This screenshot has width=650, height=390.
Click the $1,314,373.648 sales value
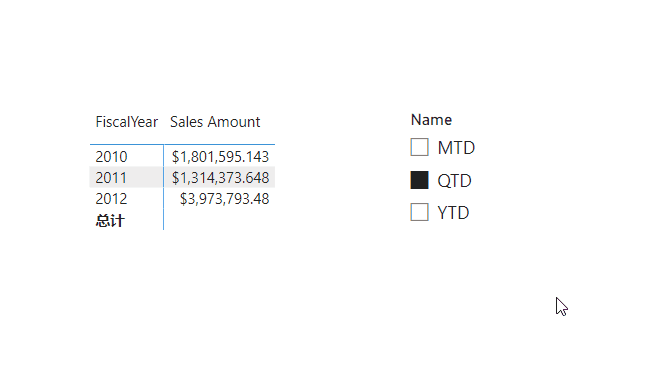221,178
